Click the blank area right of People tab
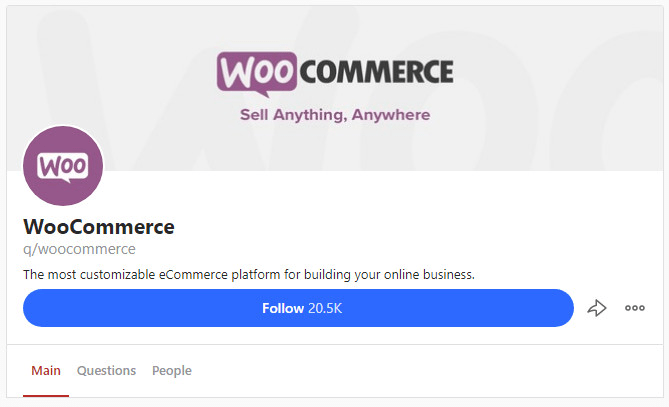This screenshot has height=407, width=669. coord(427,371)
